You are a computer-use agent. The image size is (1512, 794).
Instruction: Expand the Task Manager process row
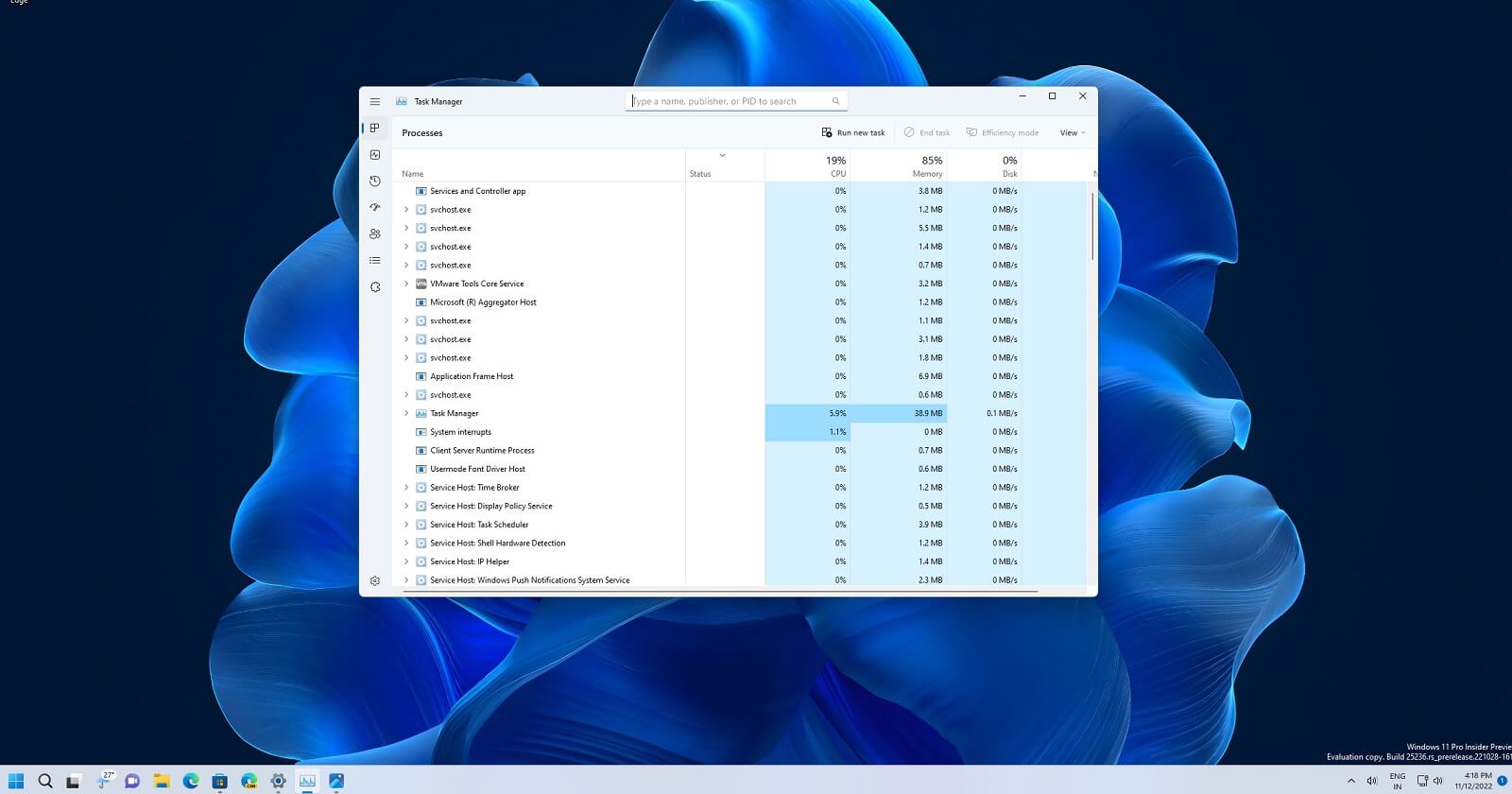click(x=406, y=413)
